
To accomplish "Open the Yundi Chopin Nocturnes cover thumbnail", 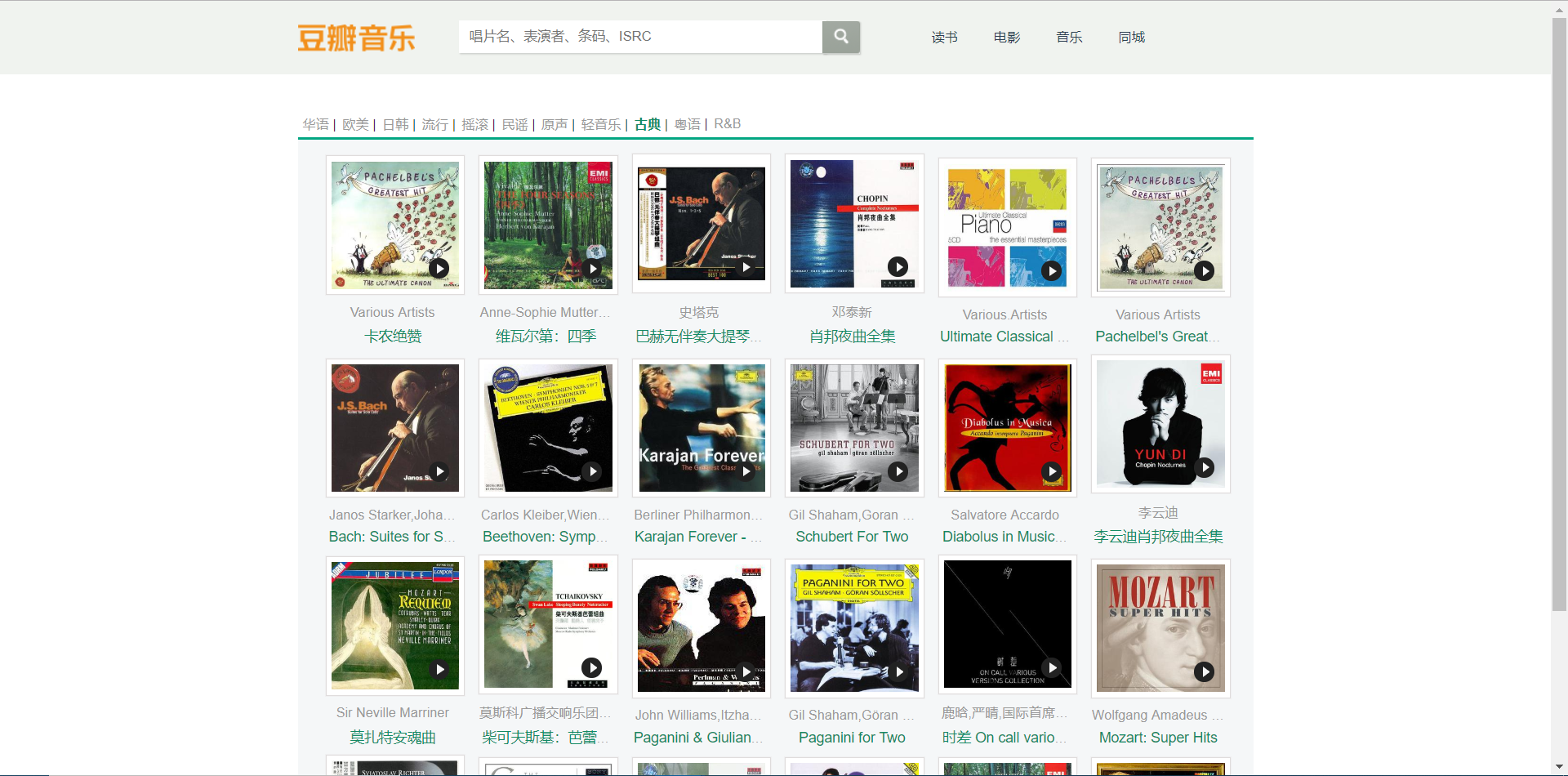I will point(1160,425).
